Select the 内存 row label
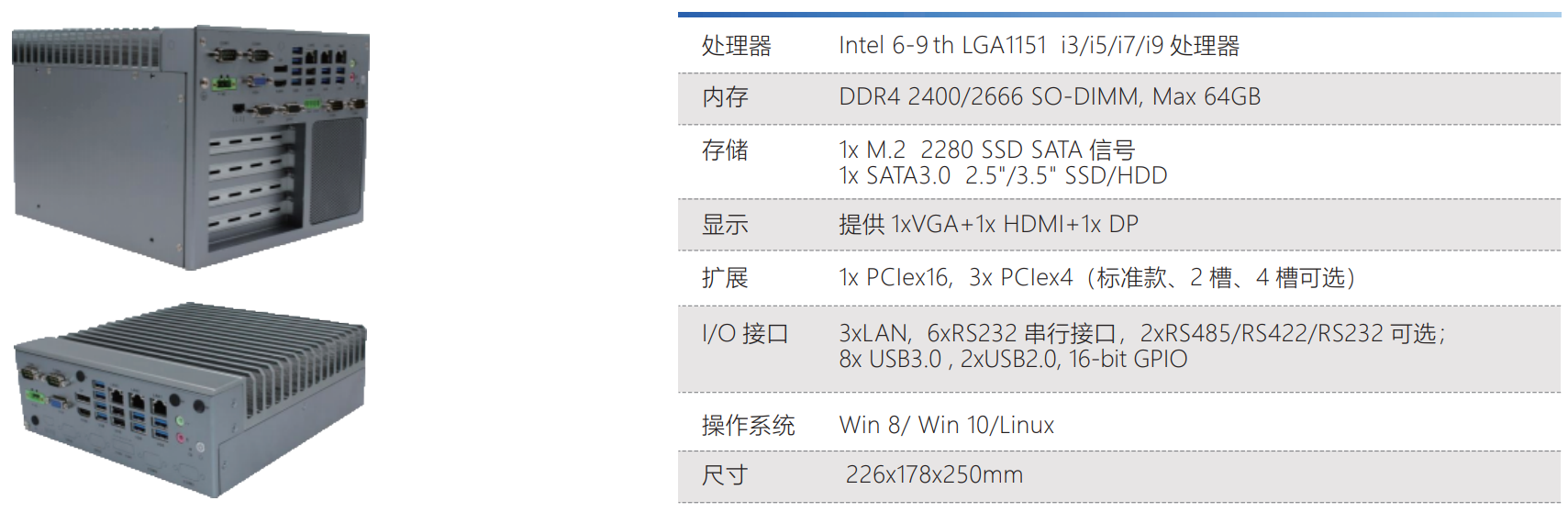The image size is (1568, 512). [x=725, y=97]
